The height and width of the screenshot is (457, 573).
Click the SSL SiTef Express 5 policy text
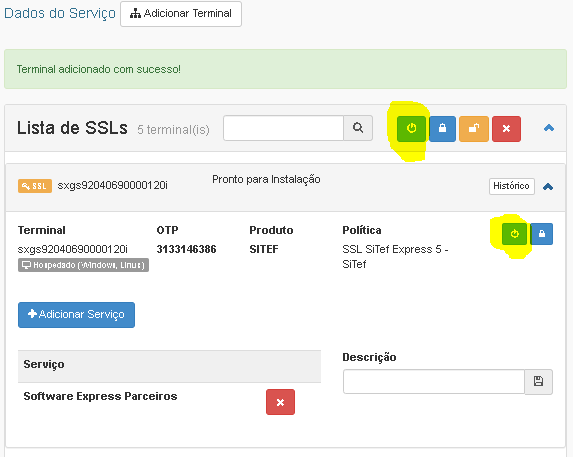[x=395, y=256]
